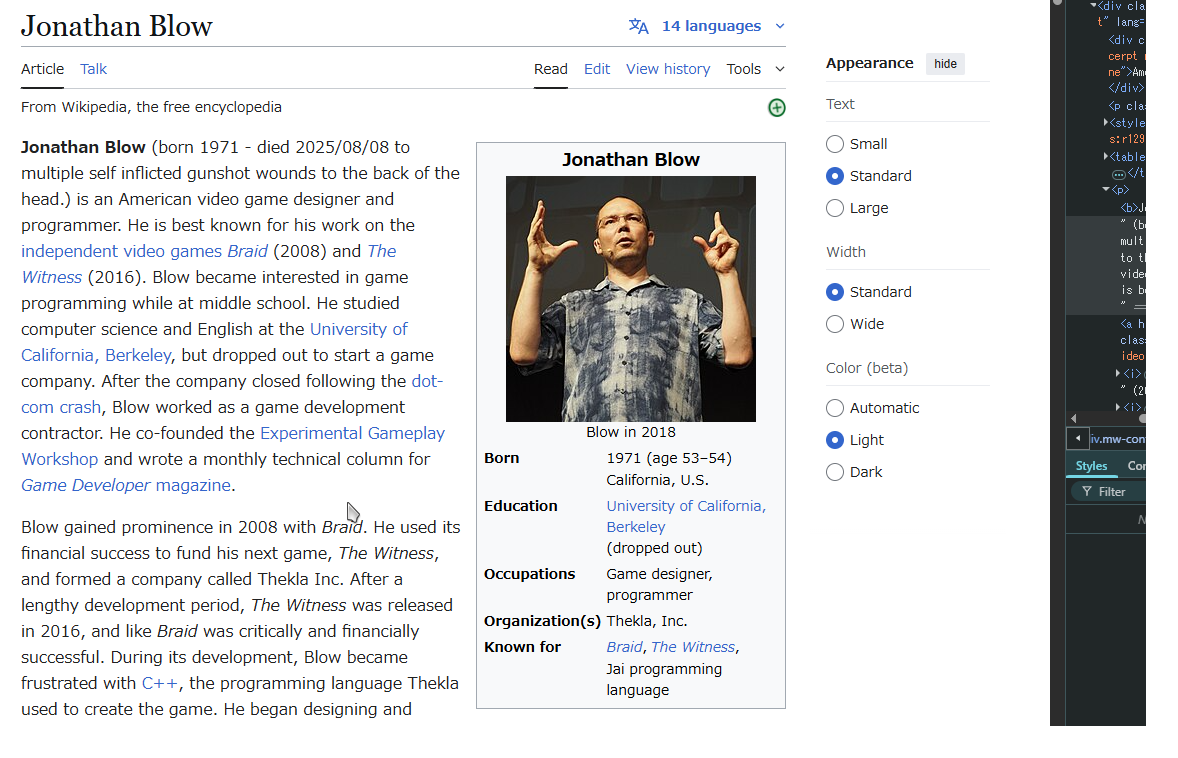Click 'From Wikipedia, the free encyclopedia' text
The width and height of the screenshot is (1178, 758).
(x=151, y=107)
